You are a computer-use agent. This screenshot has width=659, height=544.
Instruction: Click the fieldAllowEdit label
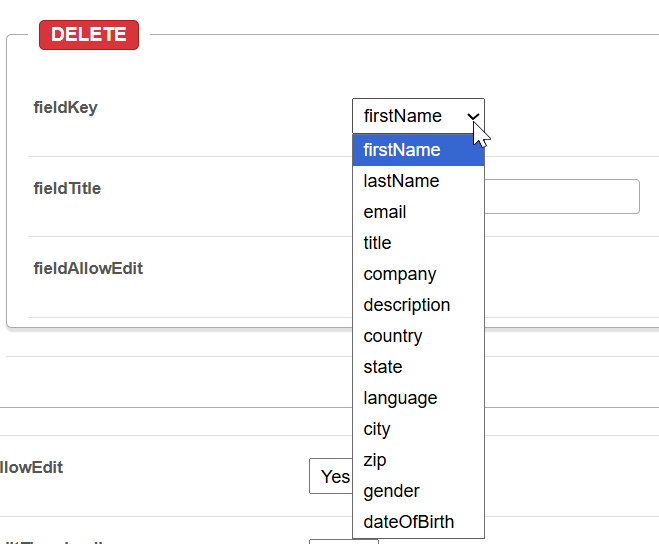88,268
